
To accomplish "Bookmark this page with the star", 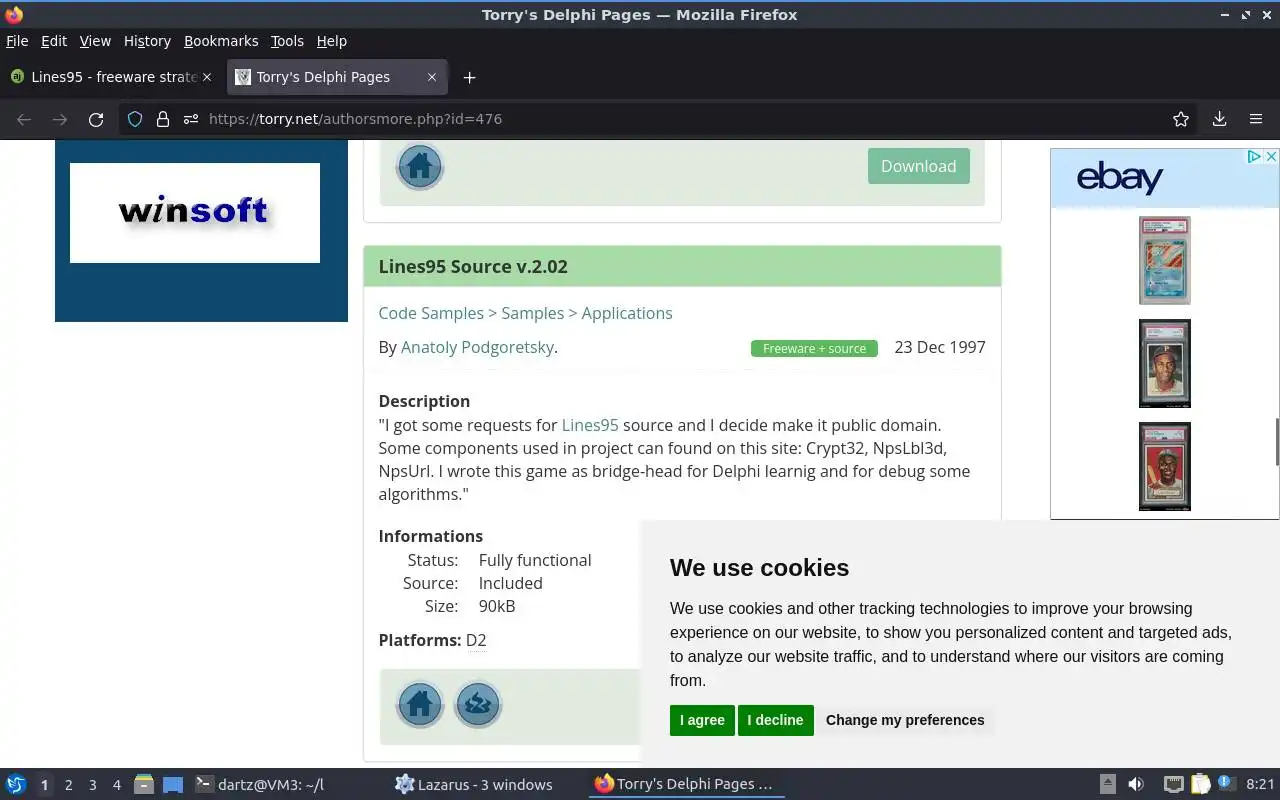I will (1181, 119).
